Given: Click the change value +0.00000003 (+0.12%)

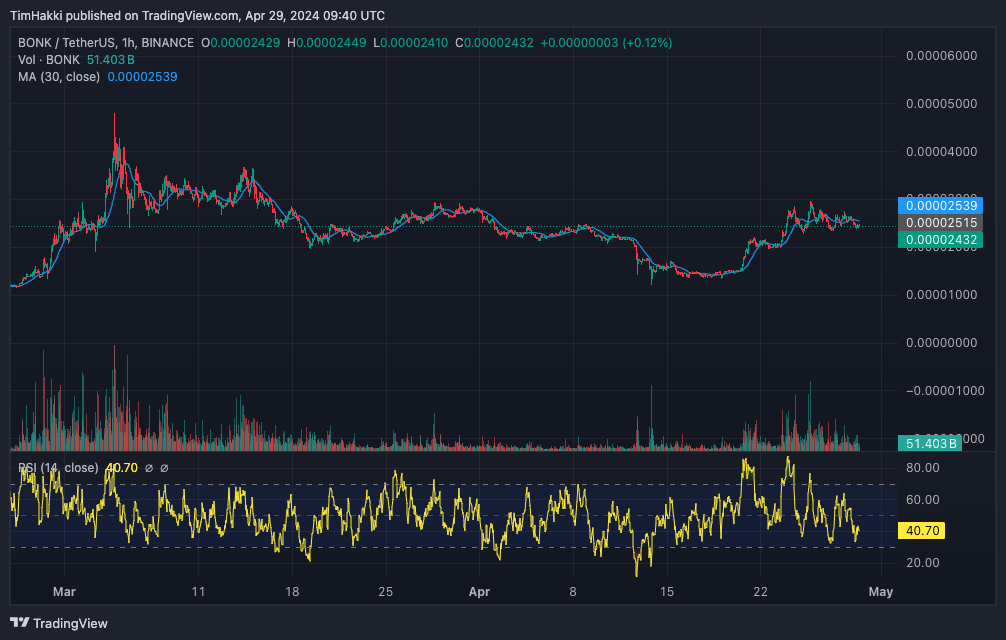Looking at the screenshot, I should [606, 43].
